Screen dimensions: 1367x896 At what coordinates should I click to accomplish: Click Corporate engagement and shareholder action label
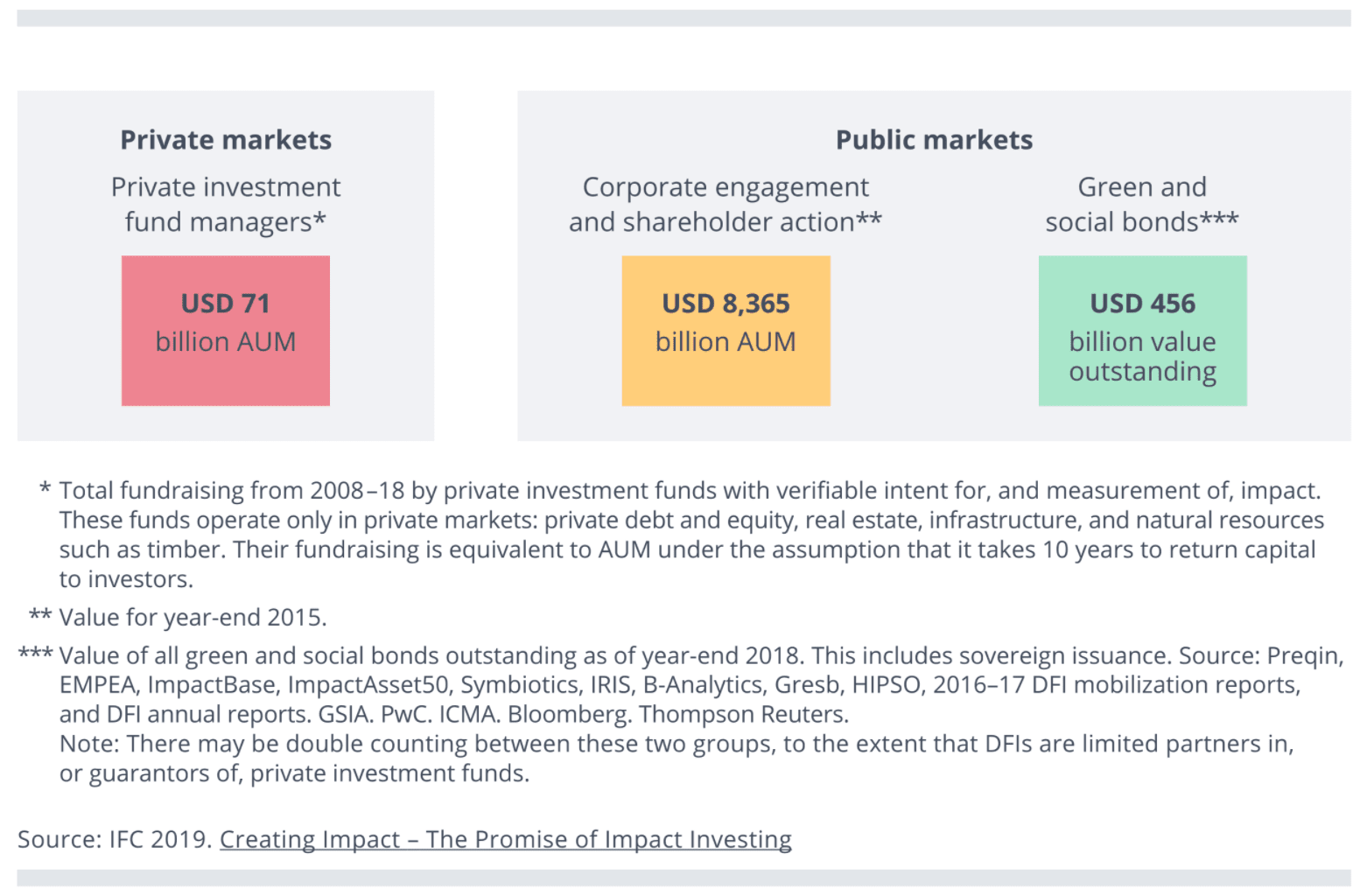[x=726, y=204]
